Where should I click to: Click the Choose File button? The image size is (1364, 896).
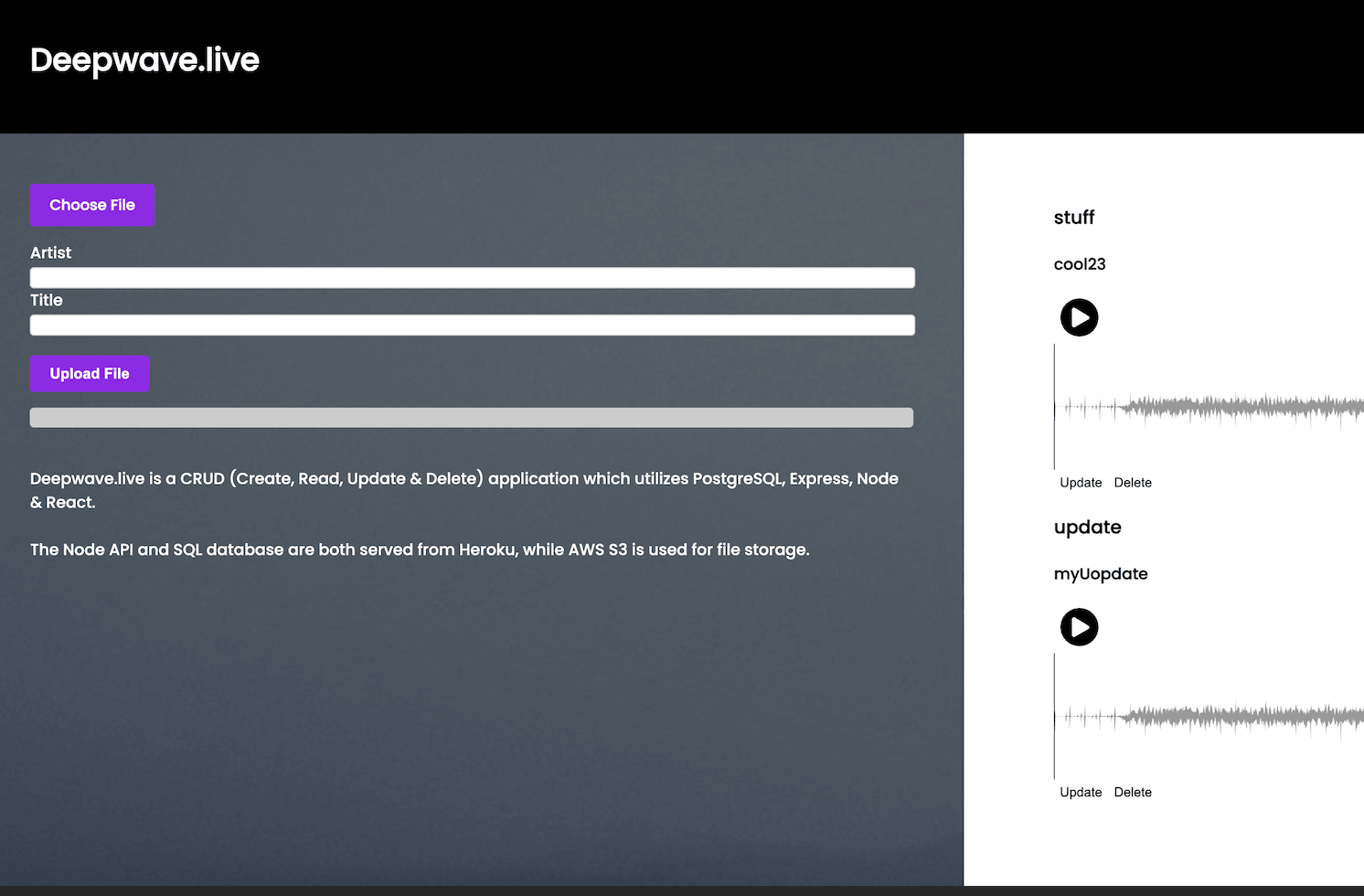click(x=92, y=206)
